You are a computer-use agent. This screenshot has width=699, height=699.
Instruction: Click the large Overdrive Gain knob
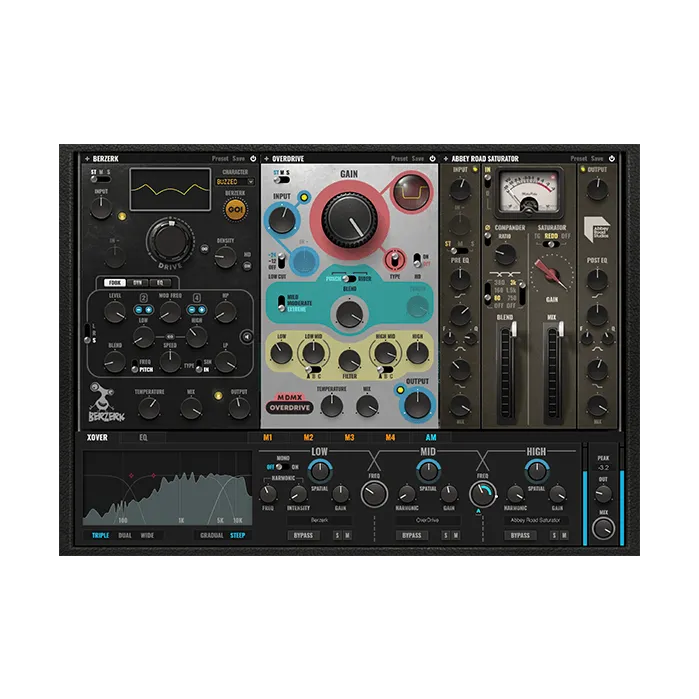tap(349, 219)
